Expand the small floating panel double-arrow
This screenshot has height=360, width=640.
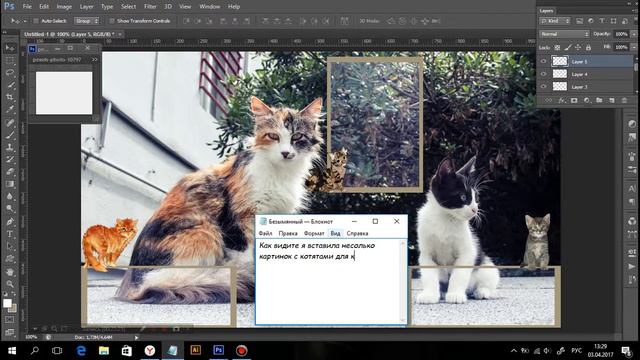[95, 60]
